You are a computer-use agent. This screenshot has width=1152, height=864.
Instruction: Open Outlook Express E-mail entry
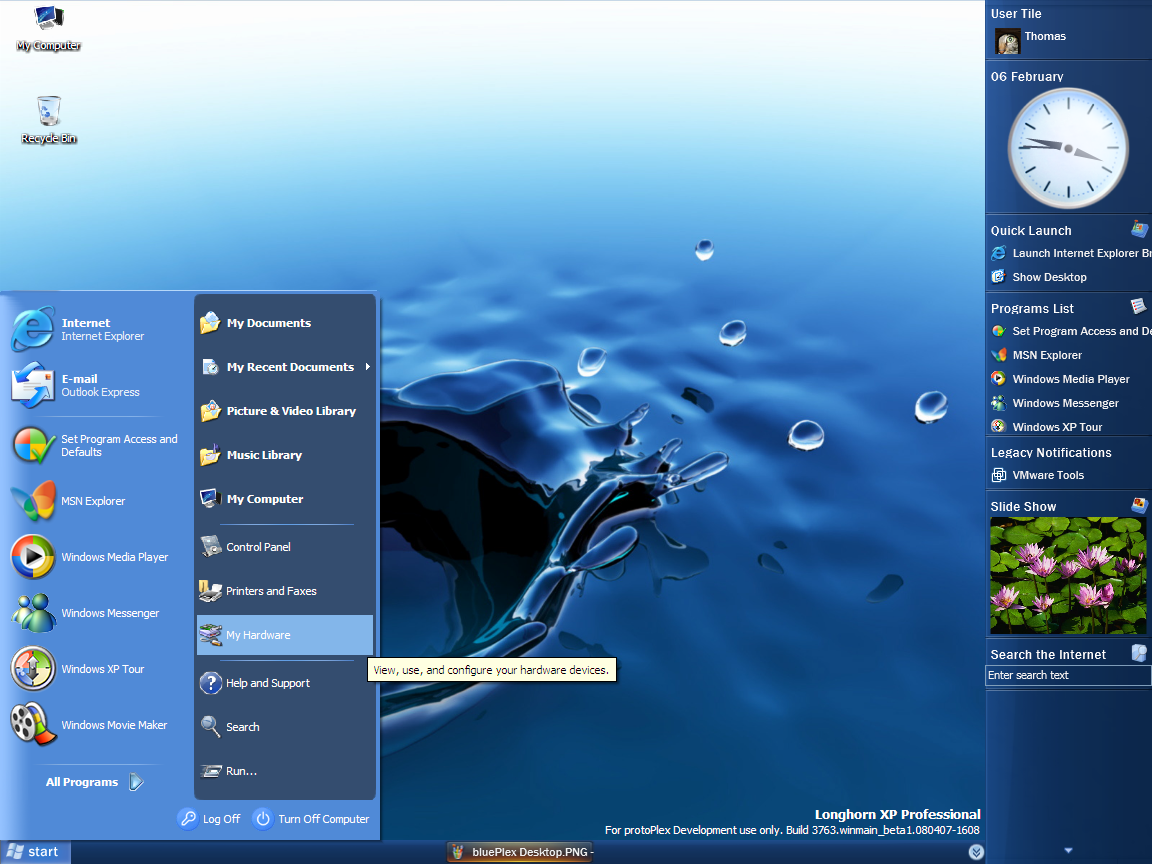coord(96,385)
